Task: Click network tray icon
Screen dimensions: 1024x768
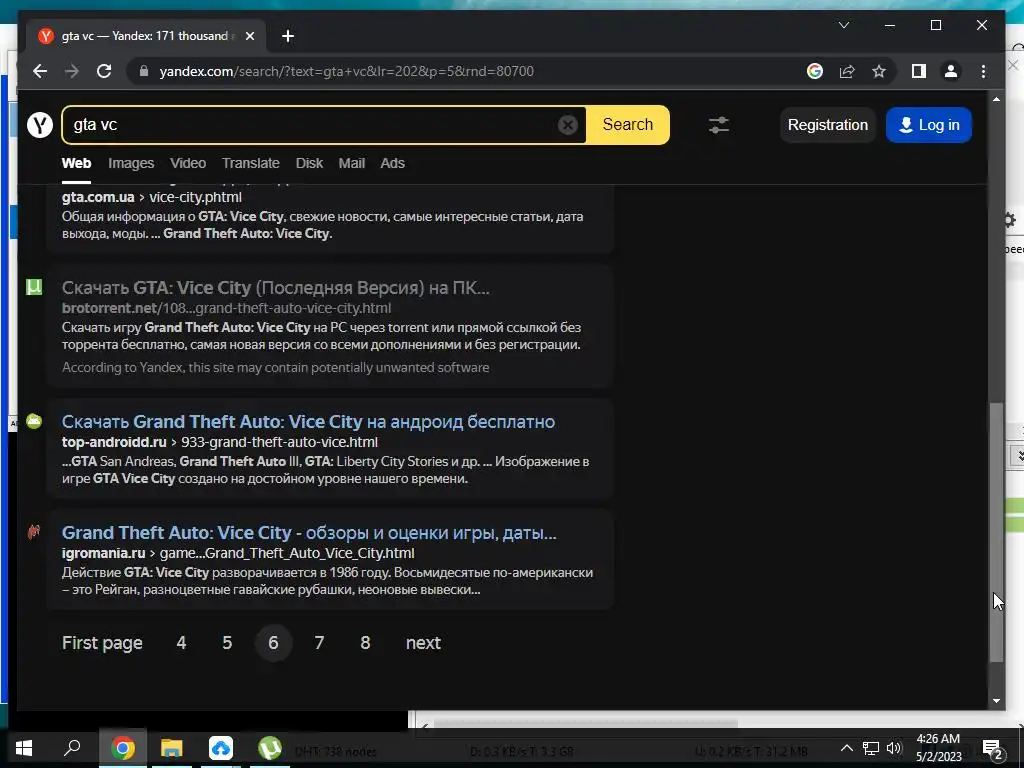Action: (x=871, y=748)
